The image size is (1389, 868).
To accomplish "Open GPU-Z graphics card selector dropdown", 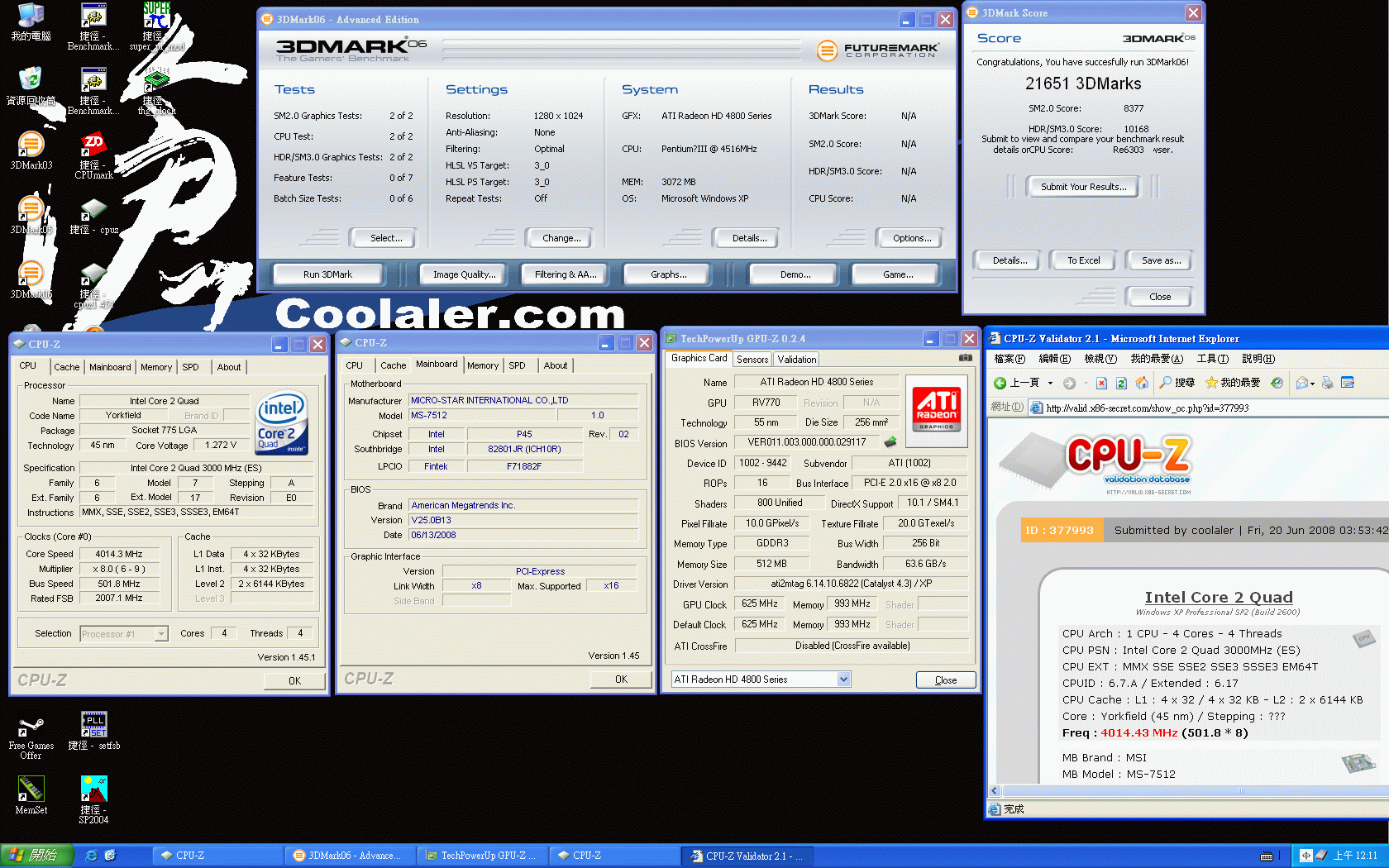I will point(843,680).
